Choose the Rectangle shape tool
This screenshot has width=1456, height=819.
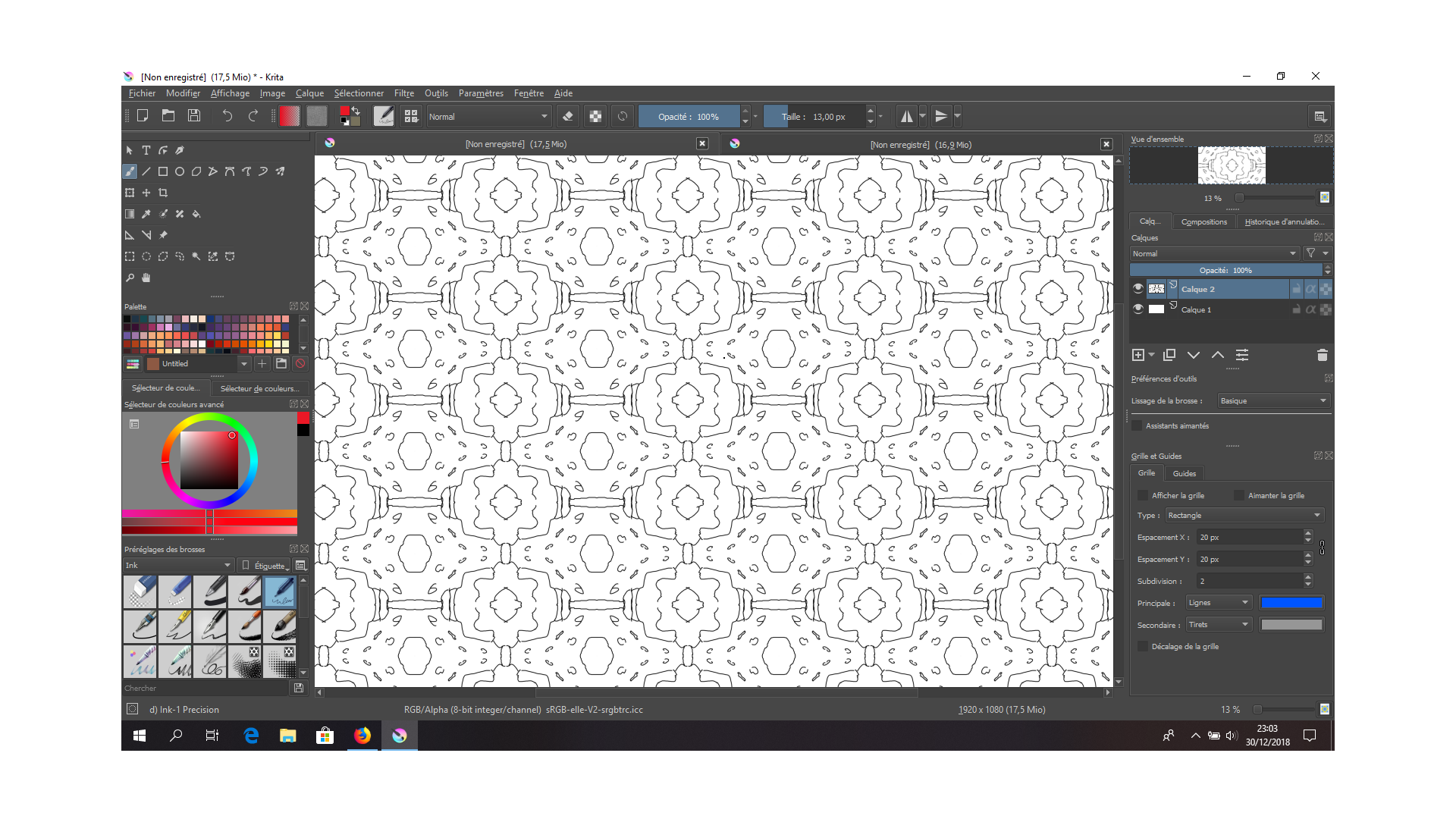163,171
